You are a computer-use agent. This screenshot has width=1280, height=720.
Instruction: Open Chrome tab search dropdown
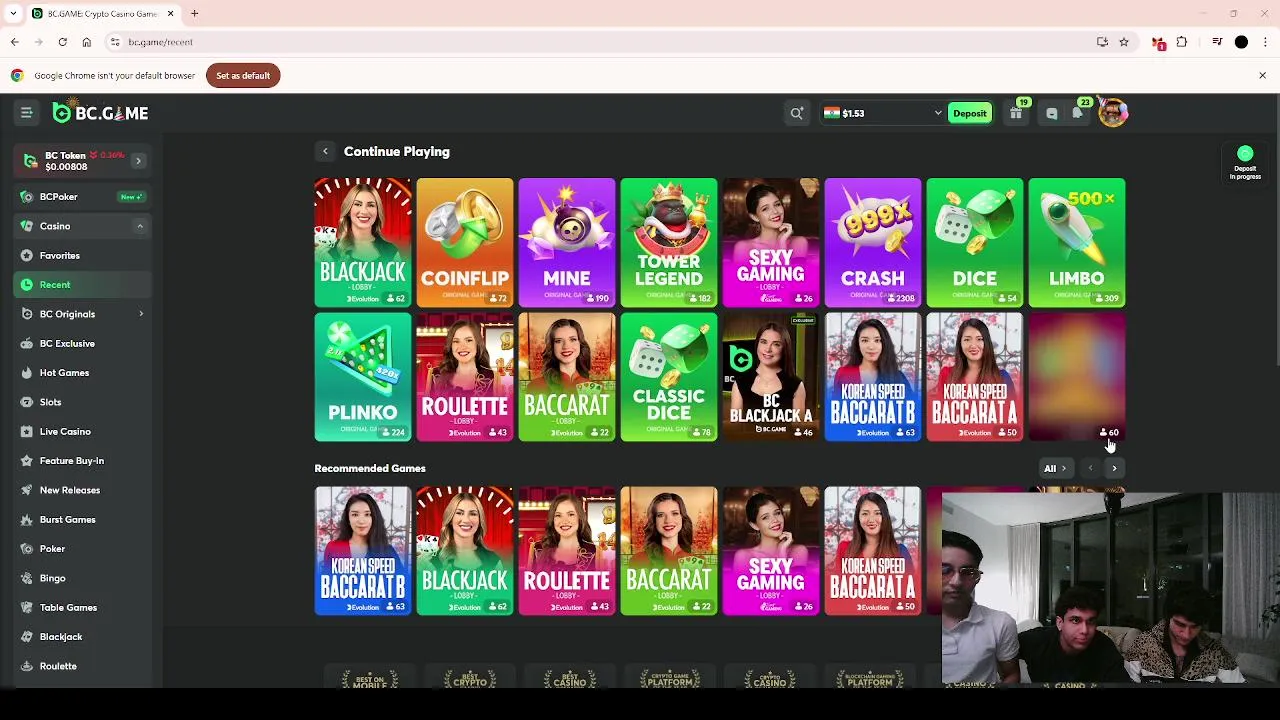pos(13,14)
